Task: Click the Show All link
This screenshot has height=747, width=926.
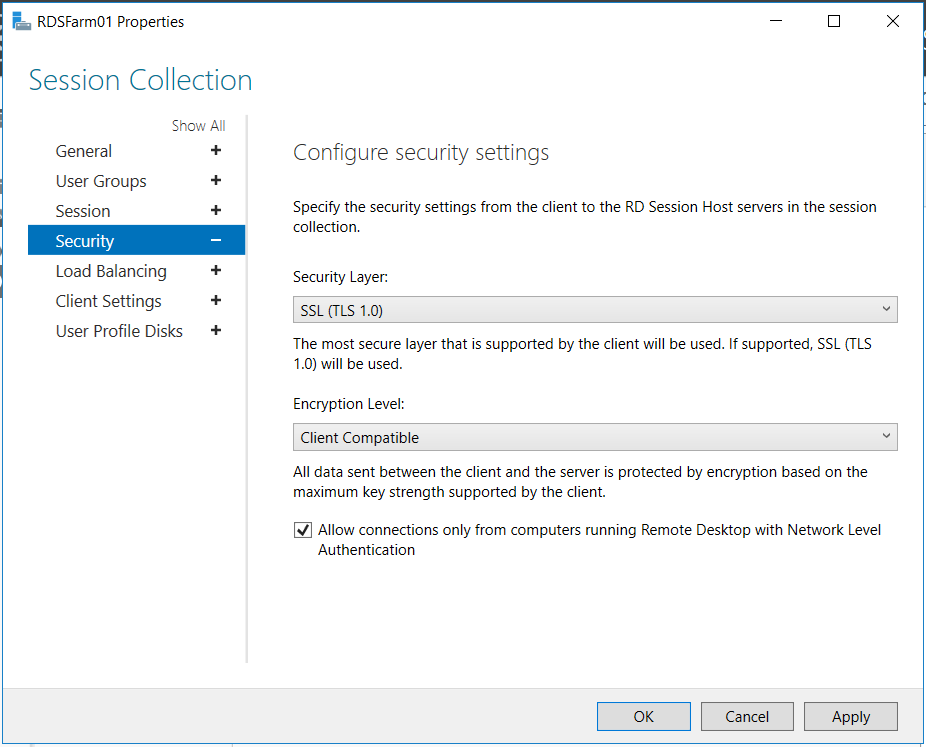Action: coord(198,126)
